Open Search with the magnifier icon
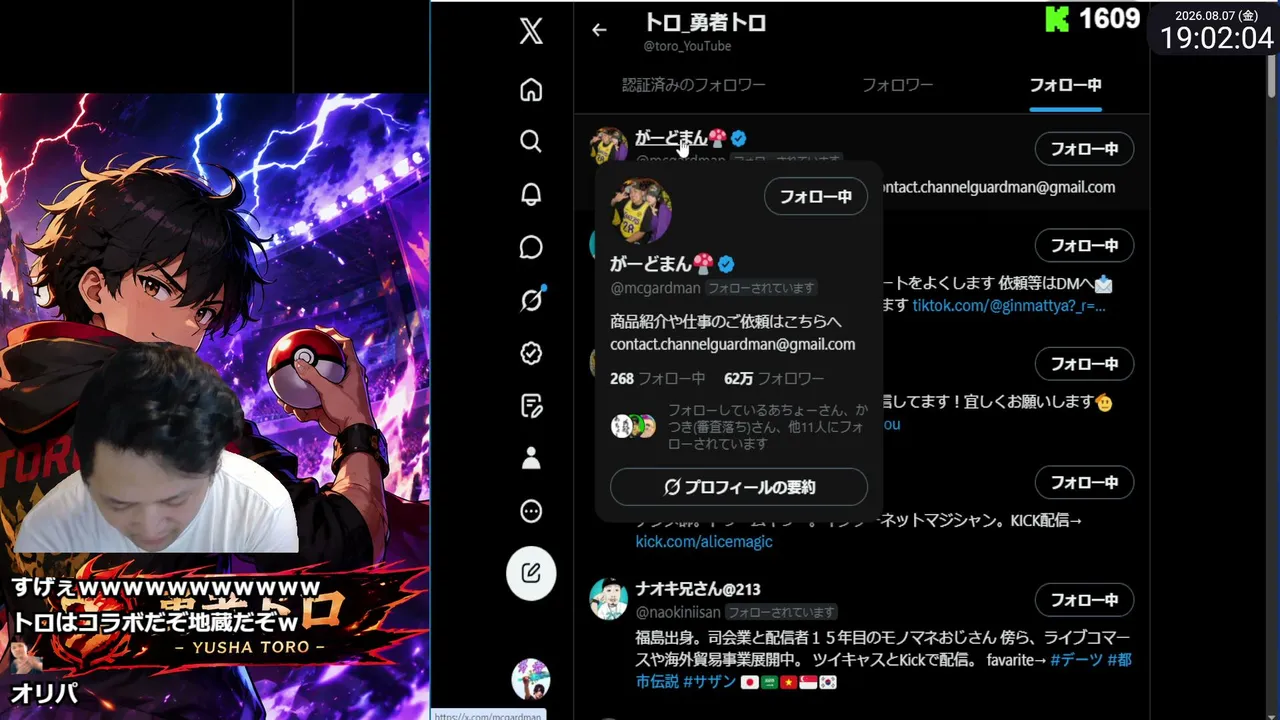 pyautogui.click(x=531, y=141)
